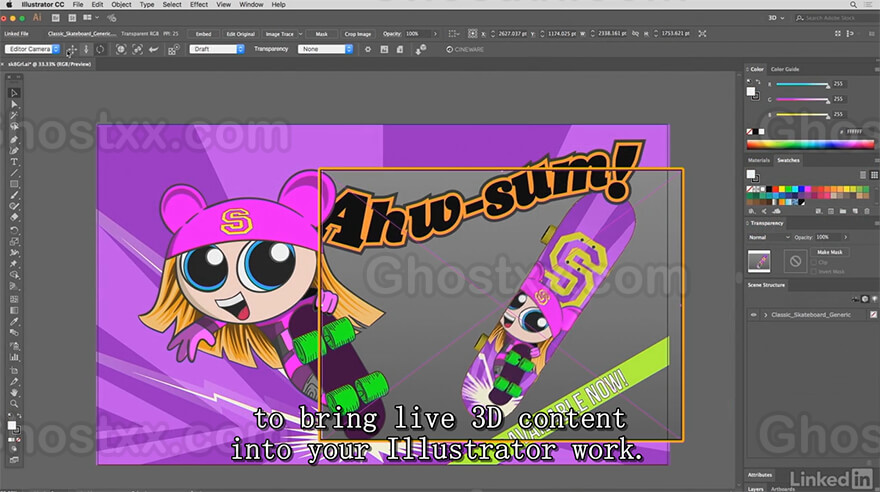Click the G (green) color slider
This screenshot has width=880, height=492.
[801, 99]
